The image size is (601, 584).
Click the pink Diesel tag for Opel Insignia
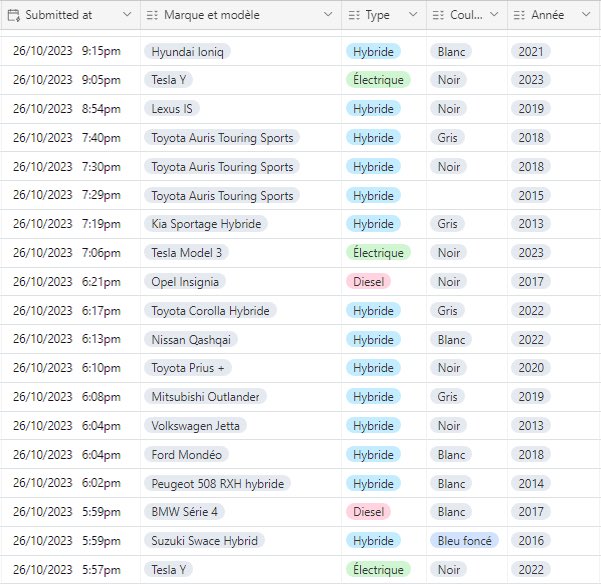368,282
